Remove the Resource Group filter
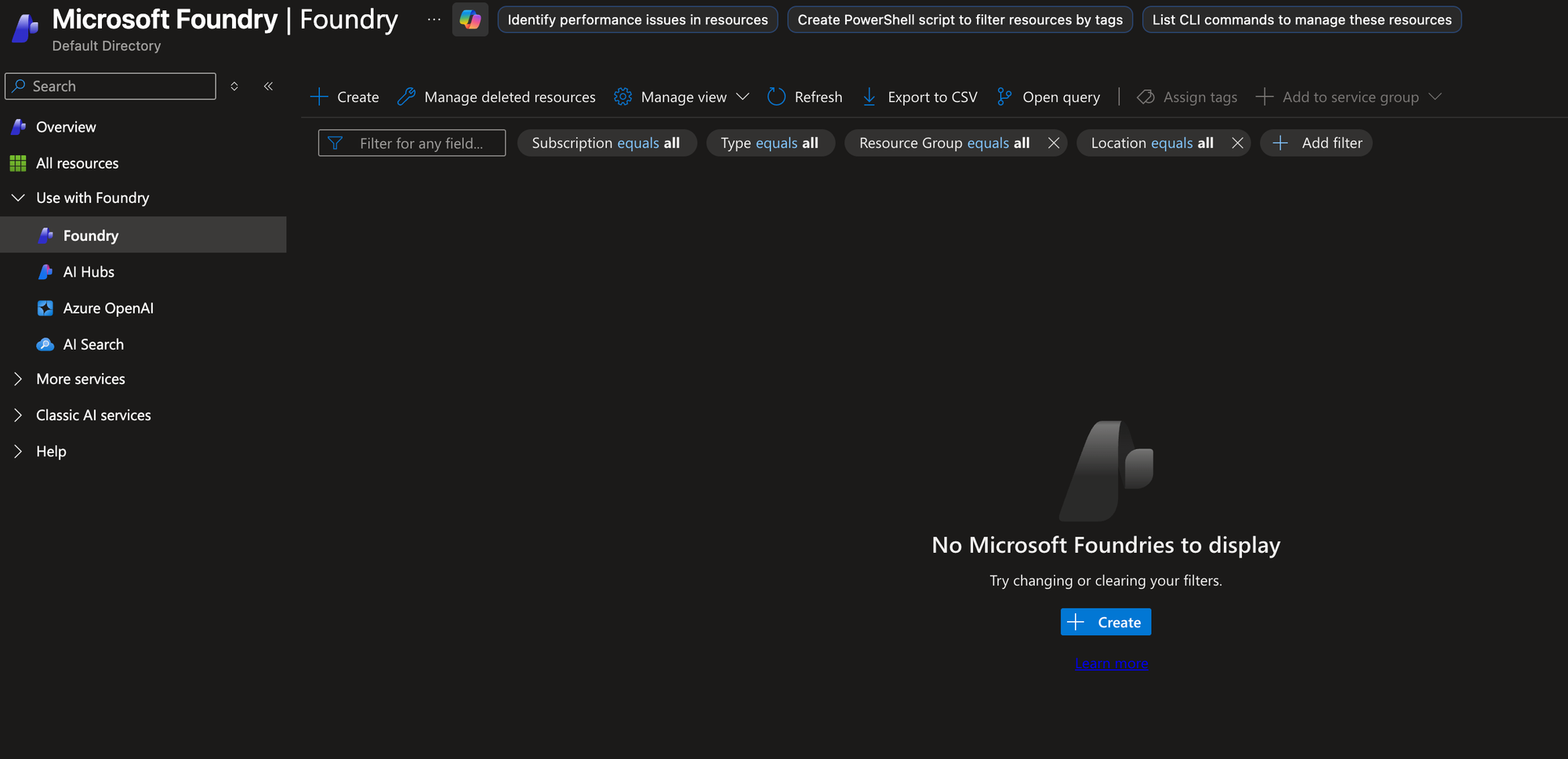The width and height of the screenshot is (1568, 759). pyautogui.click(x=1054, y=143)
